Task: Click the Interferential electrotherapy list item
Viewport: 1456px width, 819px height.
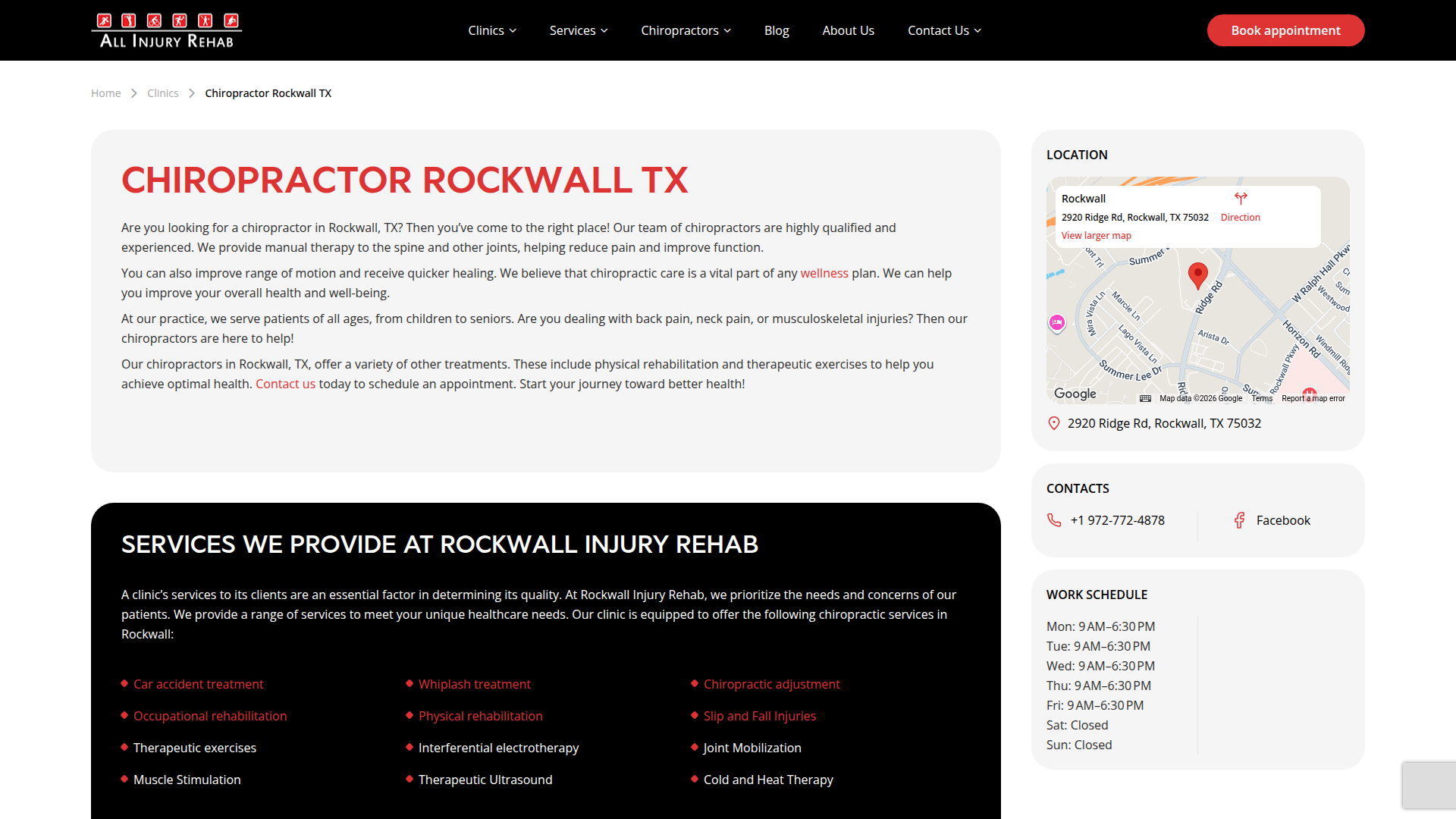Action: [x=499, y=748]
